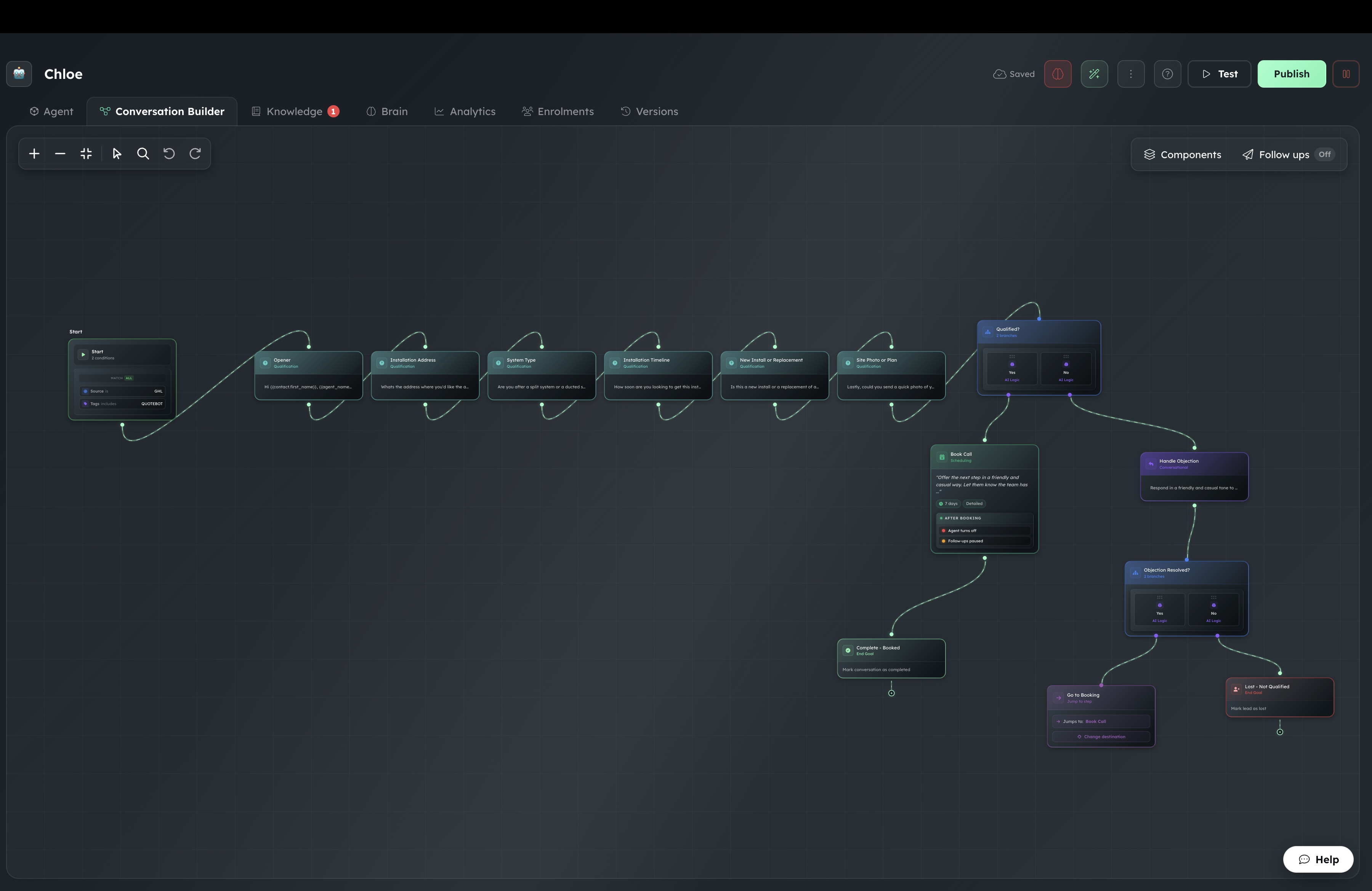Click the Publish button
The image size is (1372, 891).
[x=1291, y=74]
